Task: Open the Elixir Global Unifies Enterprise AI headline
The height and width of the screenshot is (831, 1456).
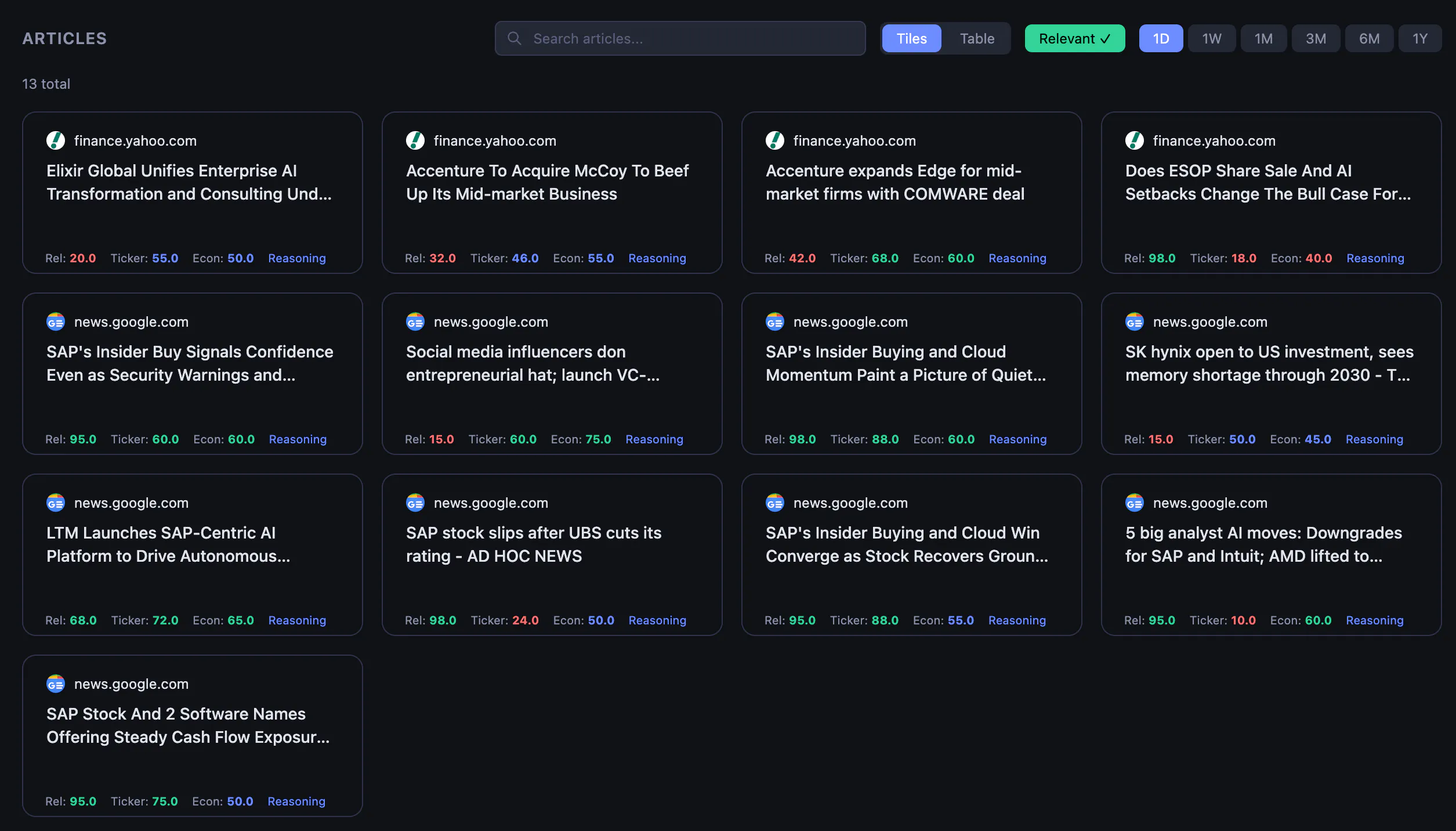Action: click(x=189, y=182)
